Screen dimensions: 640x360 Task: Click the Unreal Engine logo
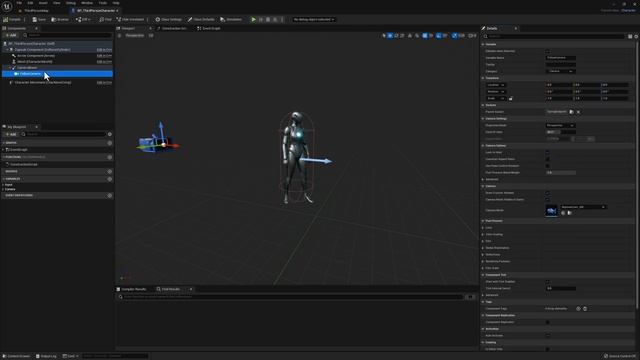[7, 7]
